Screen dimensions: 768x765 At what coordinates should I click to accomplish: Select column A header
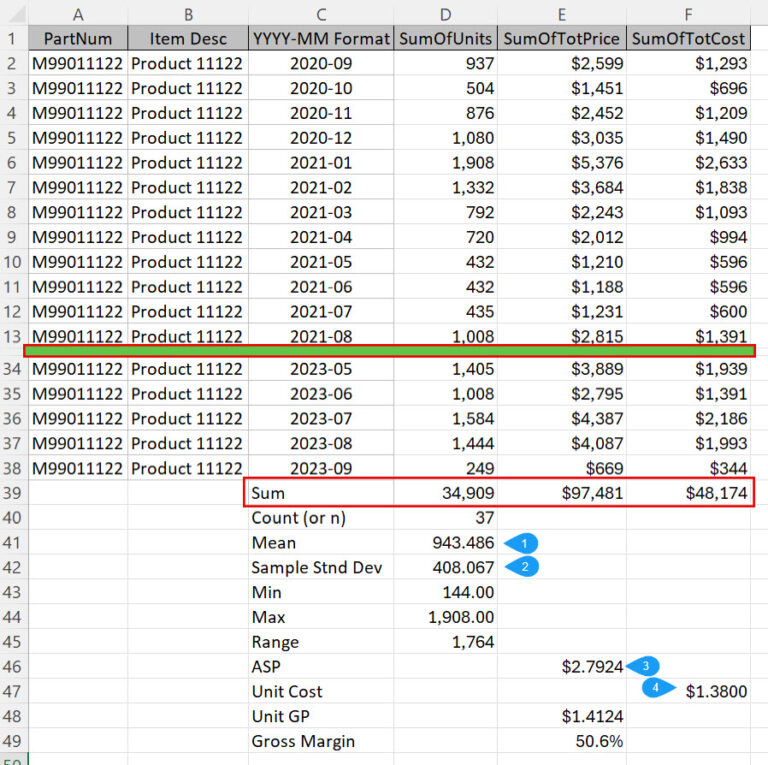(78, 13)
